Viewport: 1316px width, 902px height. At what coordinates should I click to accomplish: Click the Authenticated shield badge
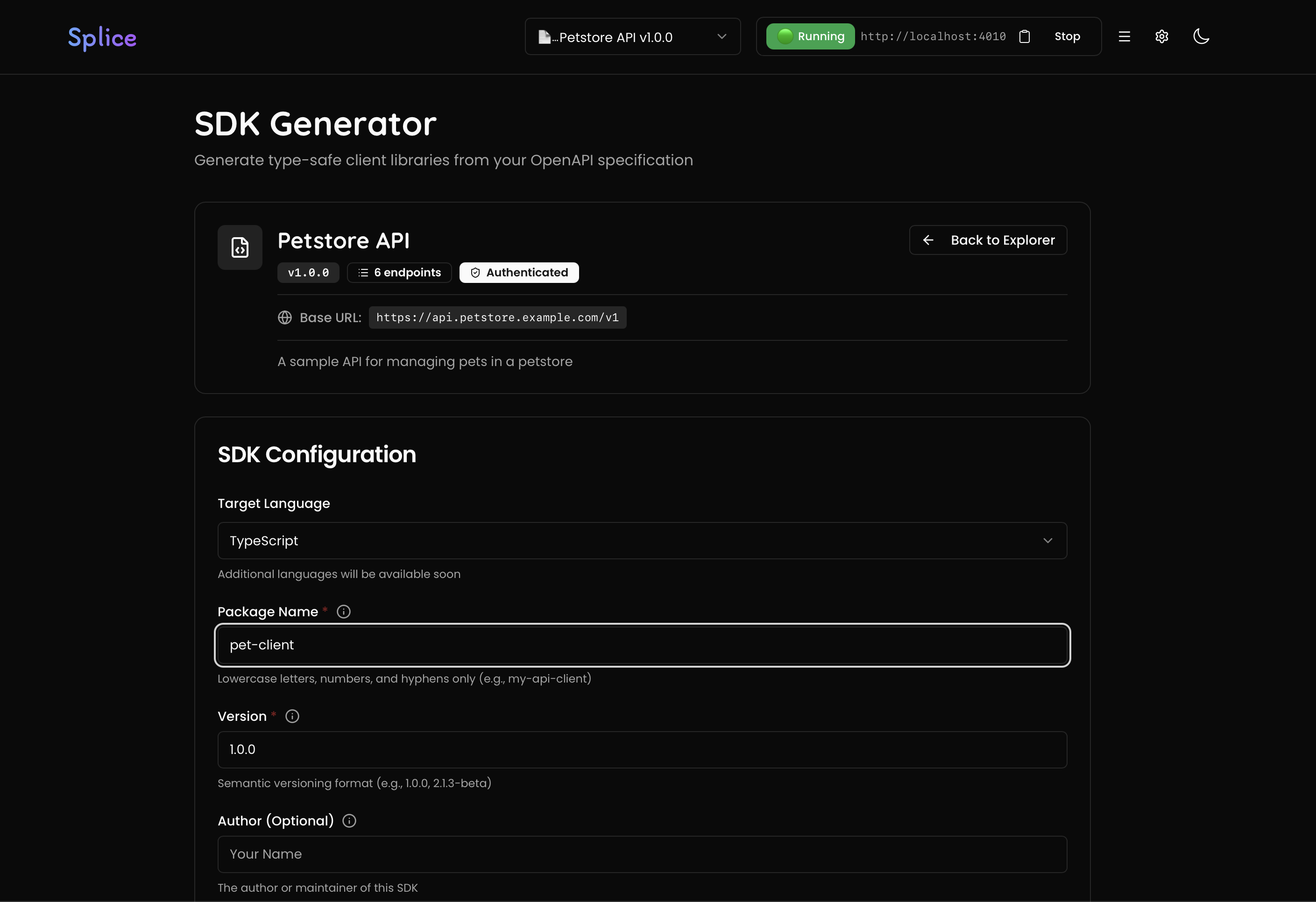click(519, 272)
